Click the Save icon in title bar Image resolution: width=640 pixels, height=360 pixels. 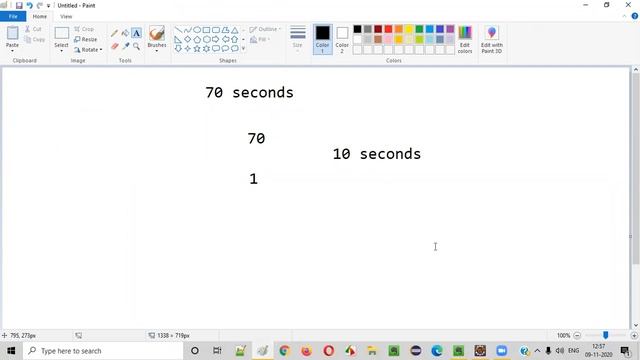(19, 6)
